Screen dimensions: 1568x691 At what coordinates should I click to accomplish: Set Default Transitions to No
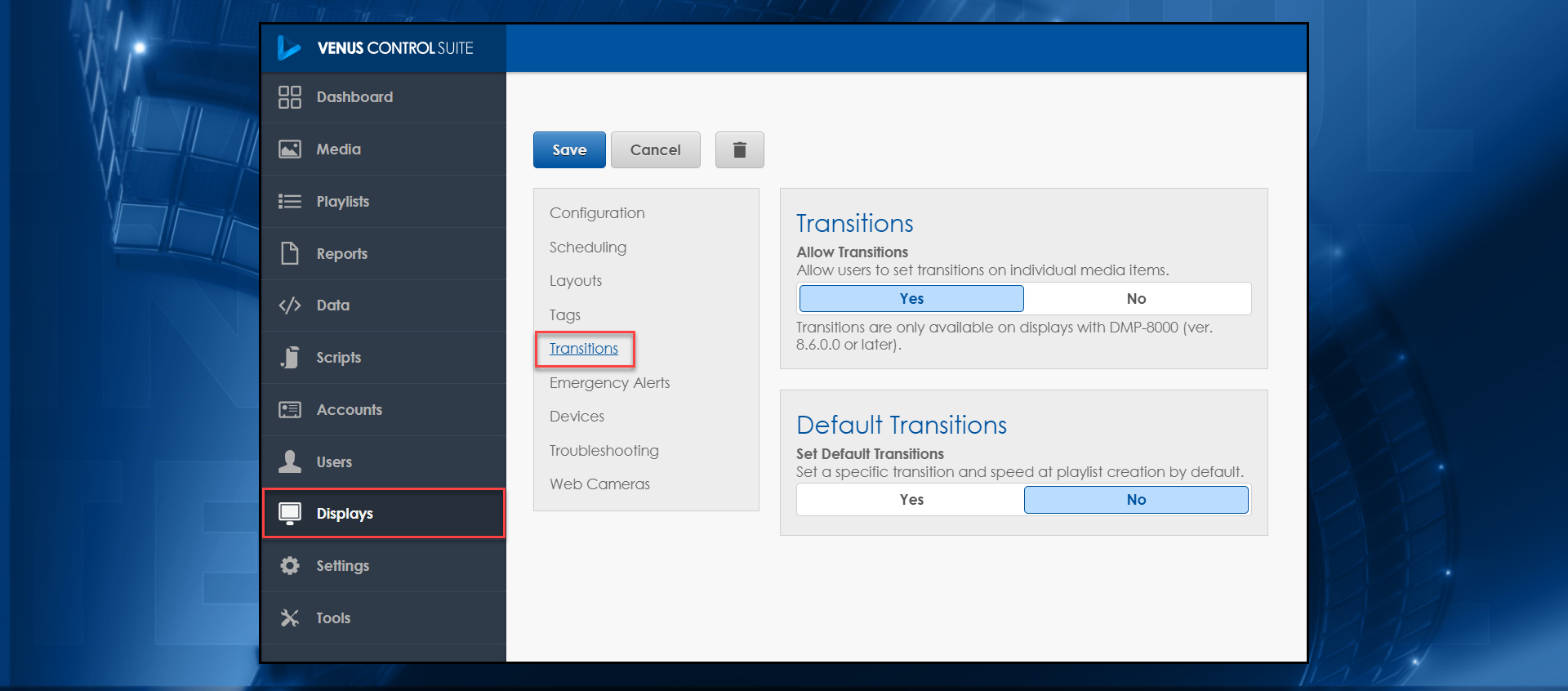click(1136, 499)
